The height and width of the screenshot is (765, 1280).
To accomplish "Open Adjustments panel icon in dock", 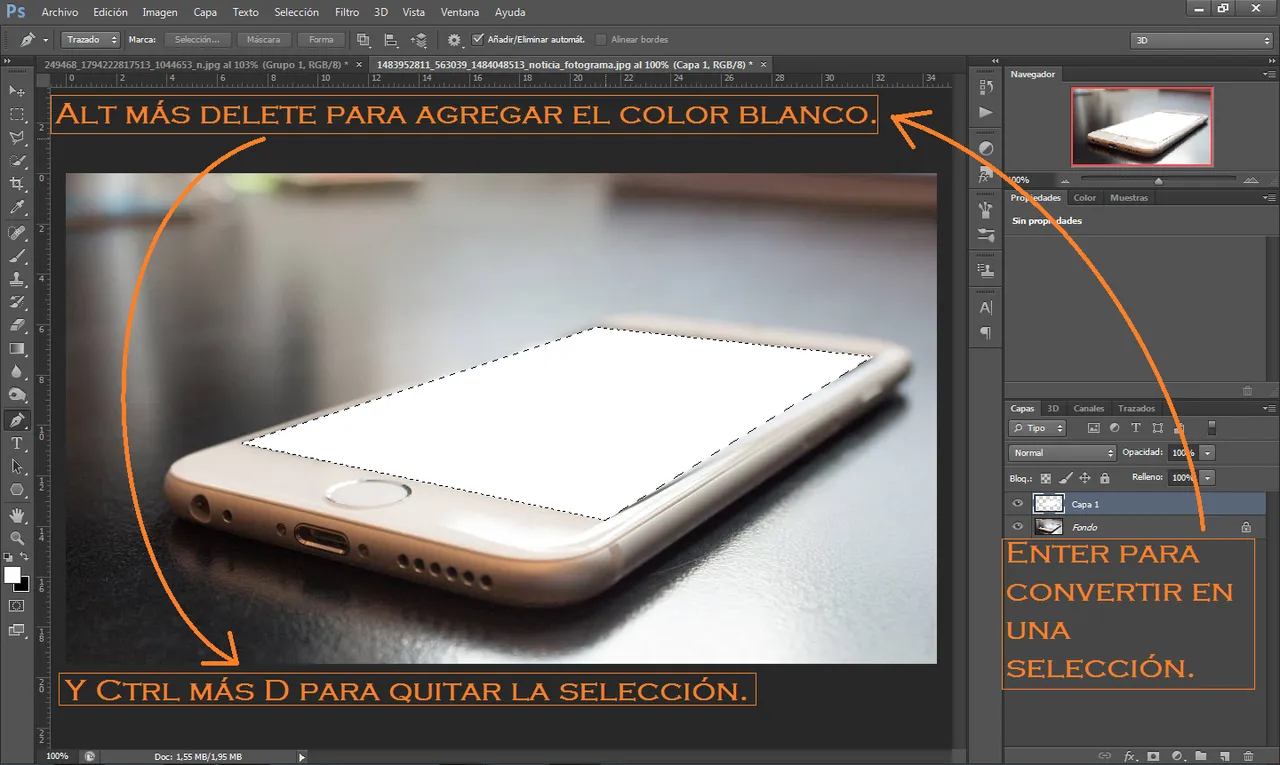I will tap(986, 148).
